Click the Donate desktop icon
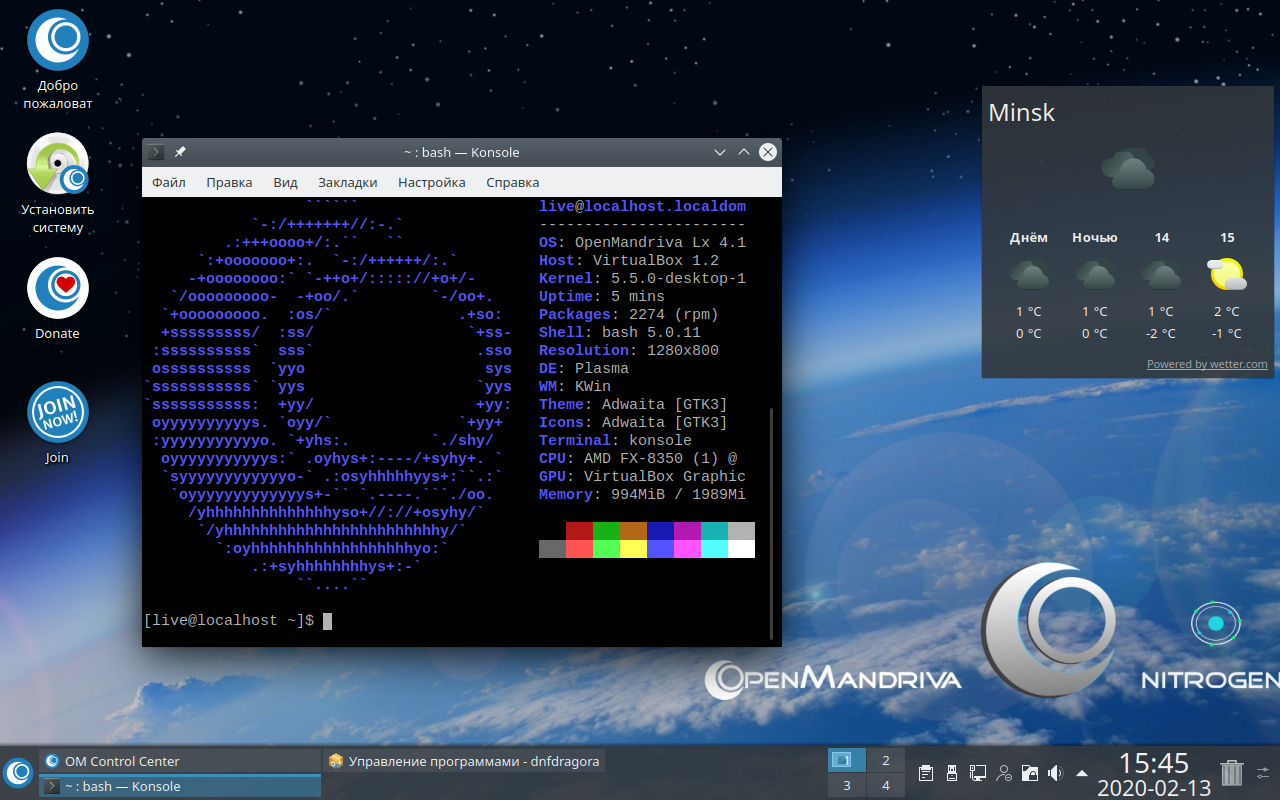This screenshot has width=1280, height=800. point(57,289)
